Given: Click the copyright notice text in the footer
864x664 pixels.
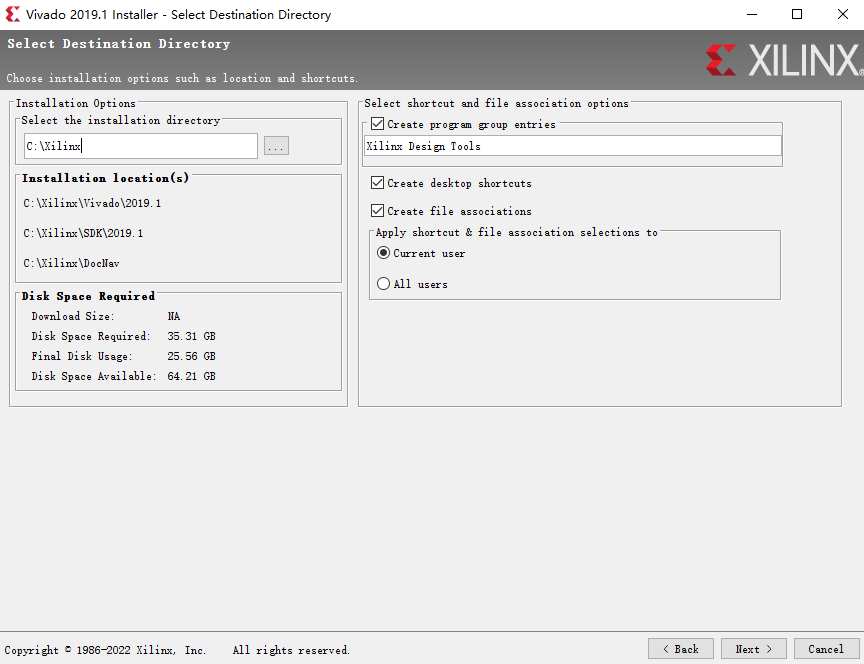Looking at the screenshot, I should click(177, 650).
